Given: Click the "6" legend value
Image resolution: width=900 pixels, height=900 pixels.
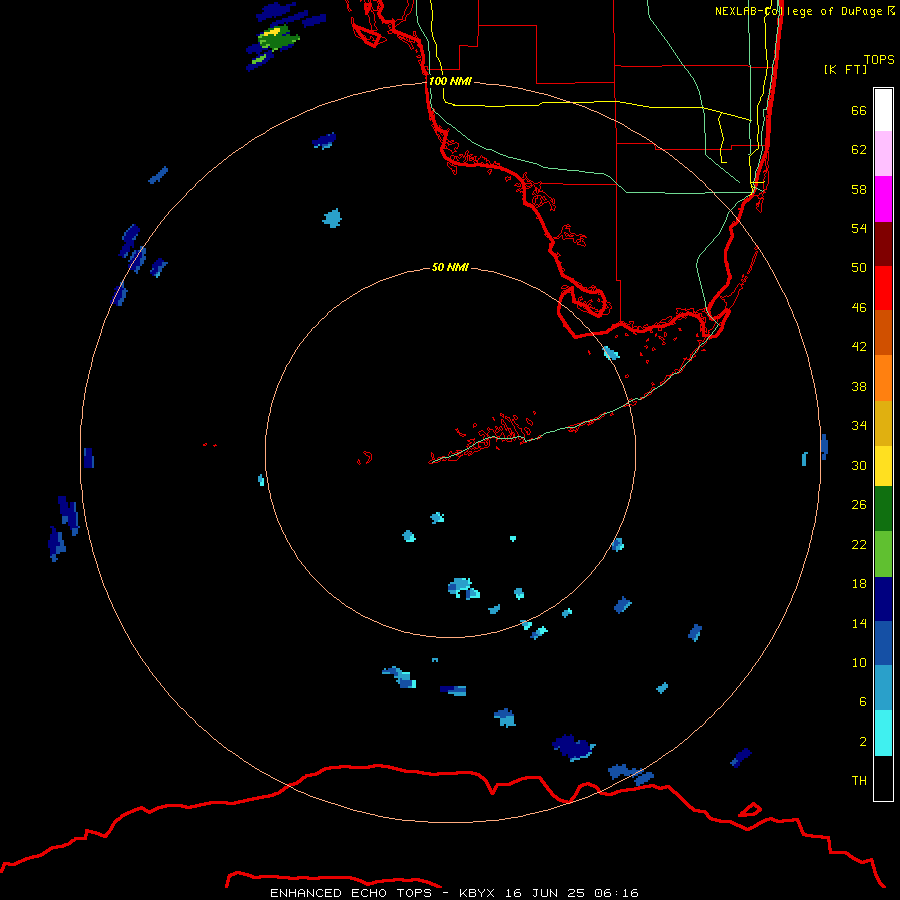Looking at the screenshot, I should click(863, 702).
